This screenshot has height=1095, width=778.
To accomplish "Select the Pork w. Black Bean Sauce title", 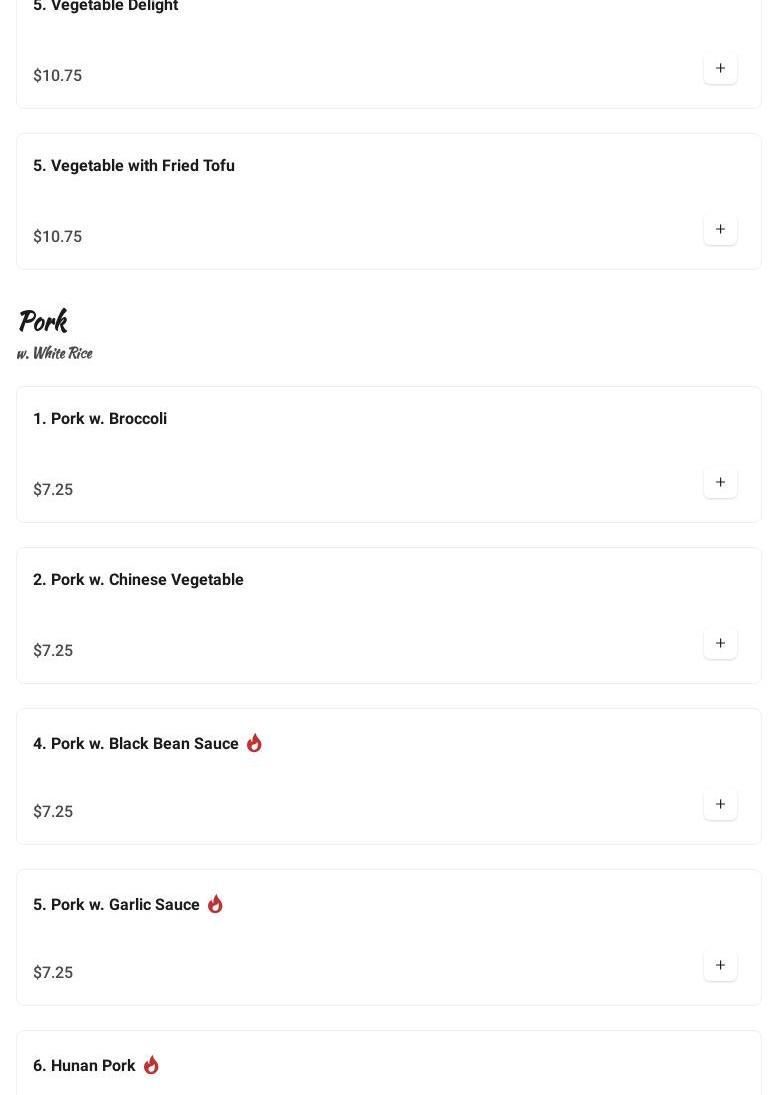I will tap(136, 744).
